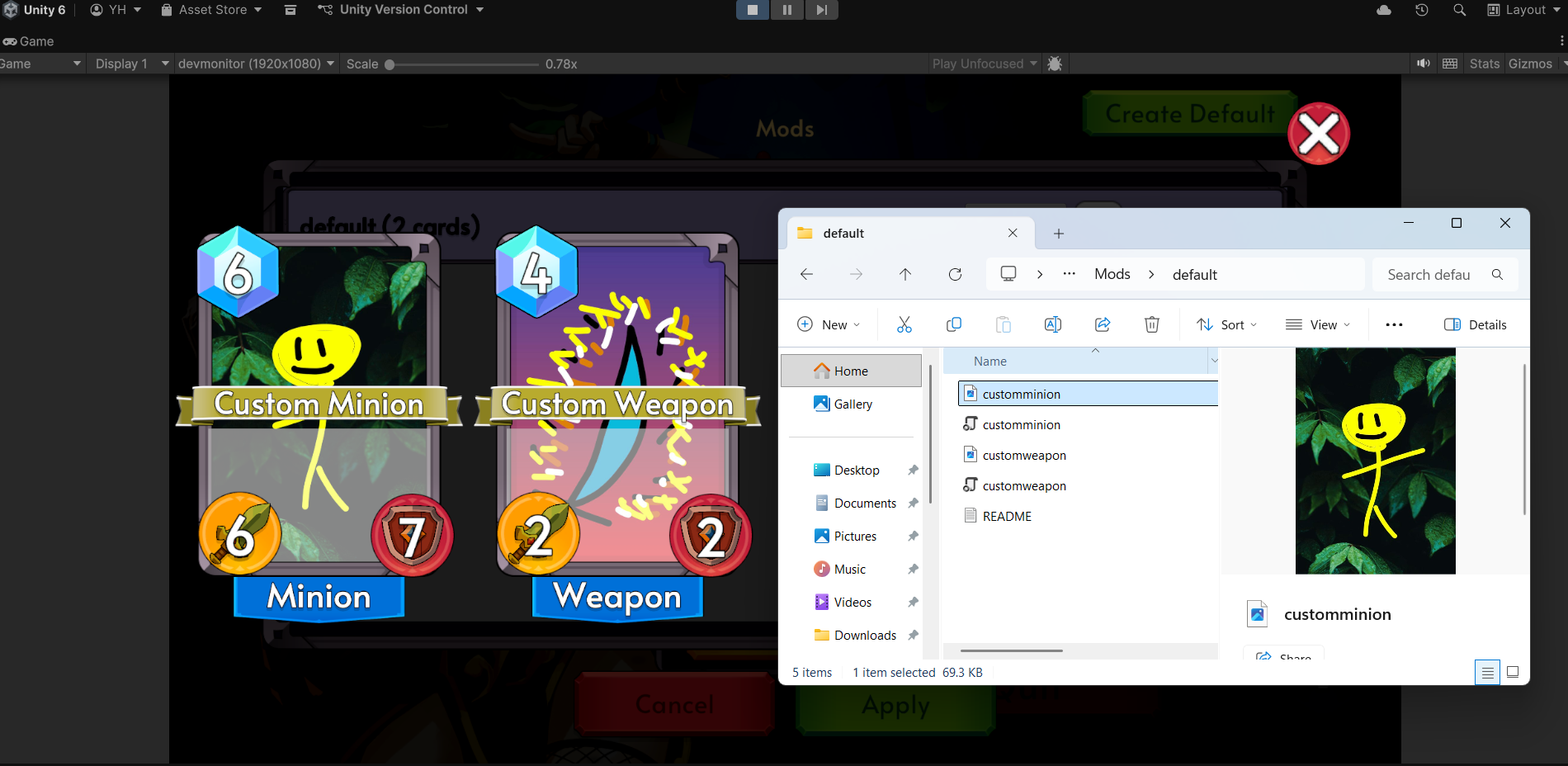1568x766 pixels.
Task: Click the Cancel button in the game
Action: pyautogui.click(x=674, y=704)
